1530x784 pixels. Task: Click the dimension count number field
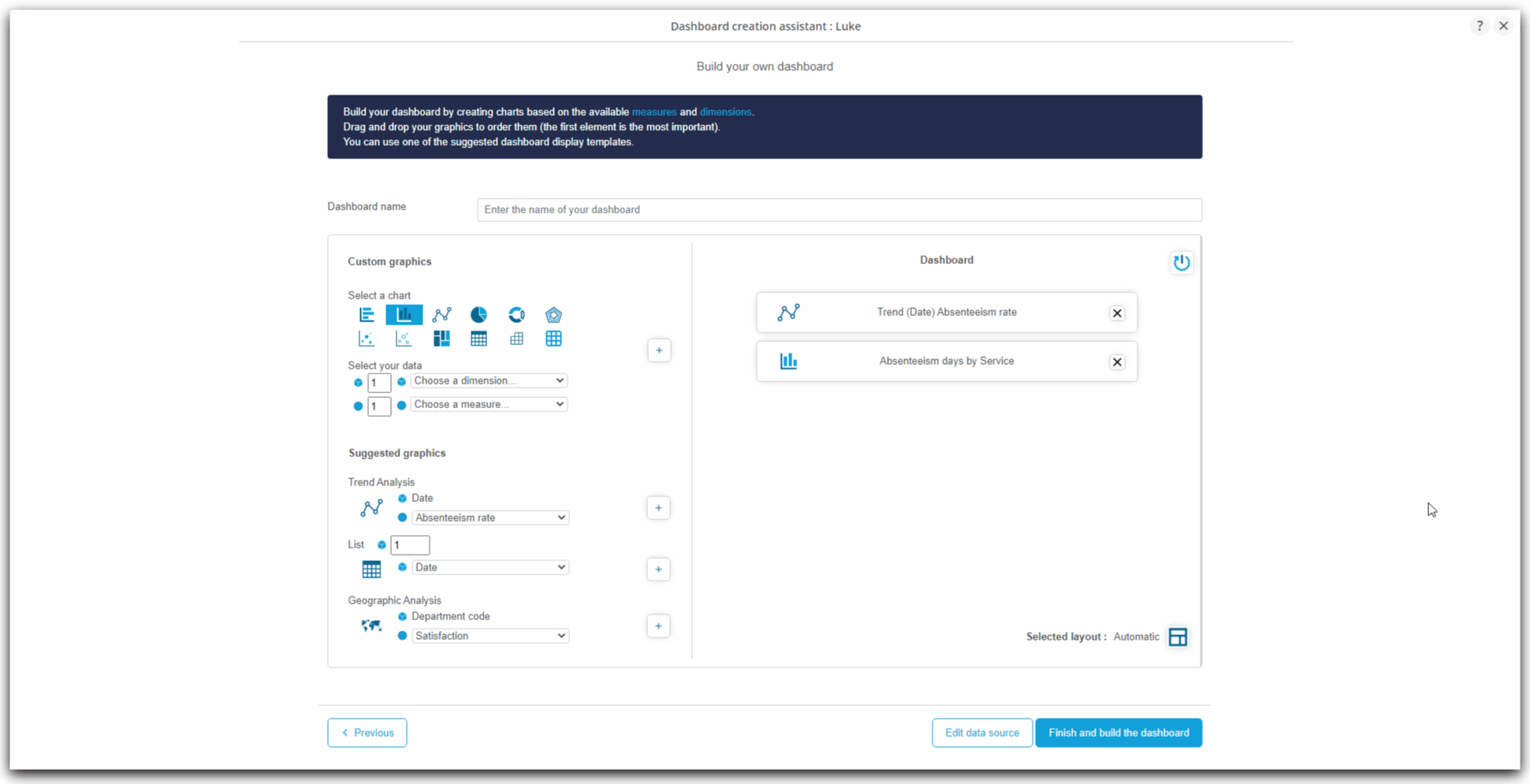[379, 383]
